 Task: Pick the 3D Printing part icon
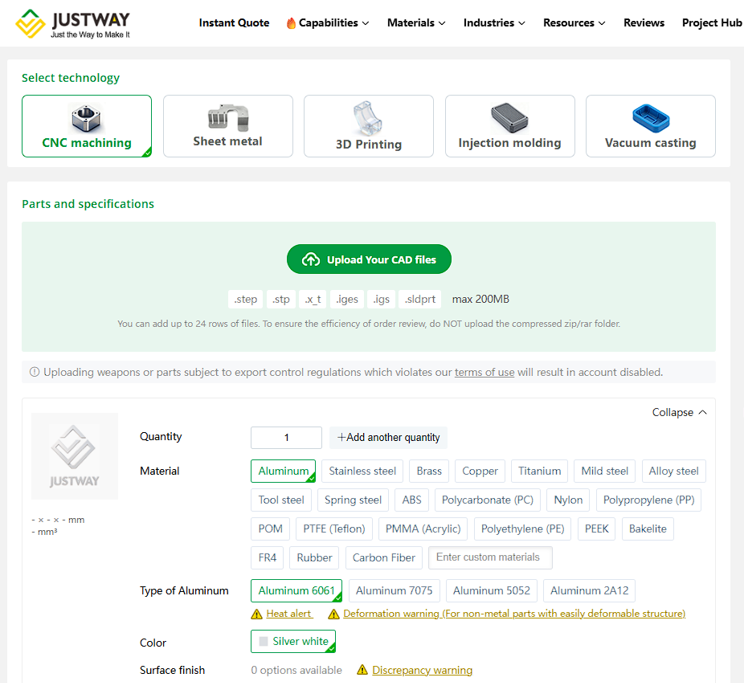click(368, 118)
